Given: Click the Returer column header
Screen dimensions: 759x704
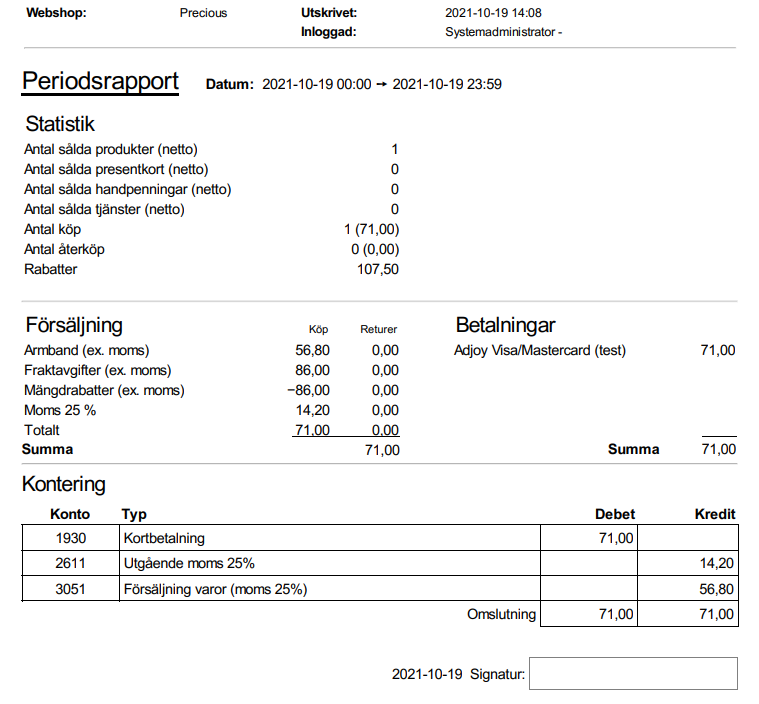Looking at the screenshot, I should [379, 329].
